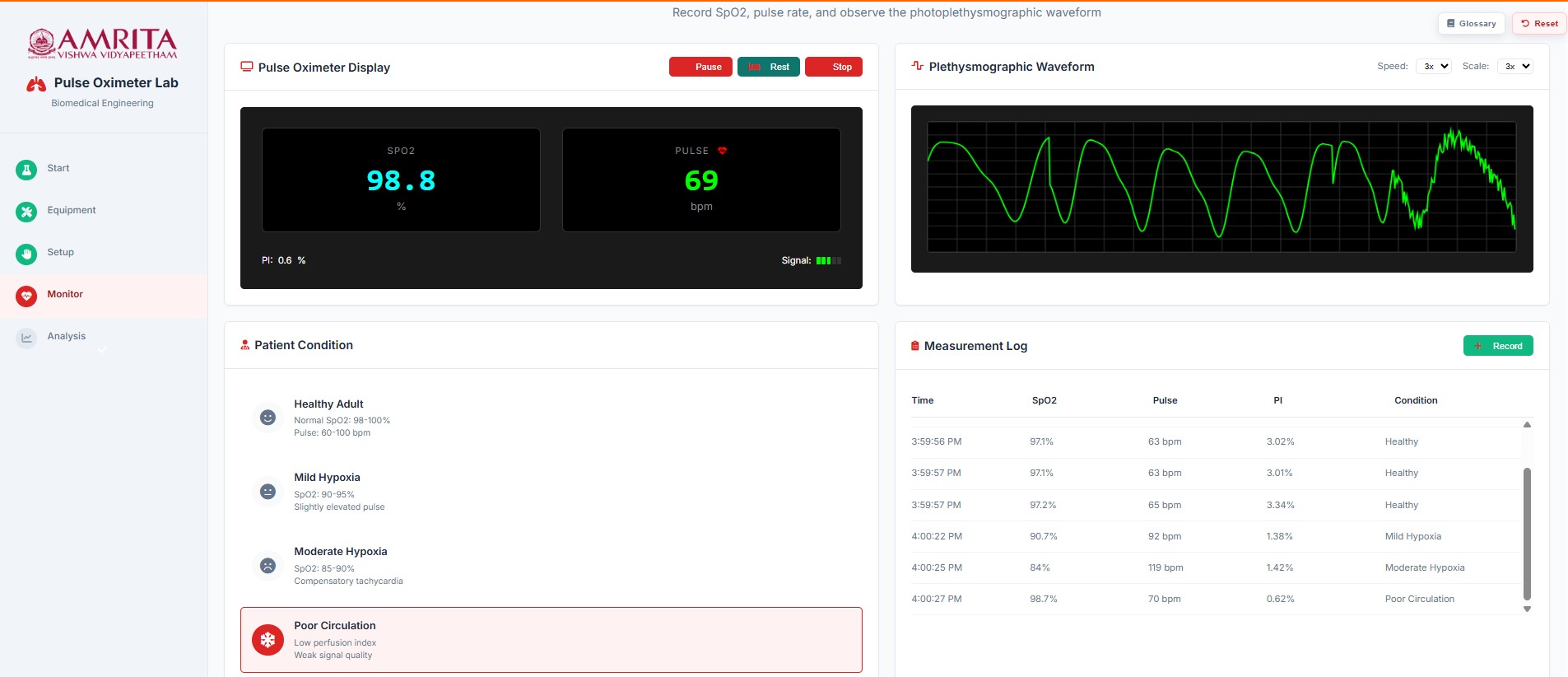1568x677 pixels.
Task: Click the Equipment tools icon
Action: [x=26, y=212]
